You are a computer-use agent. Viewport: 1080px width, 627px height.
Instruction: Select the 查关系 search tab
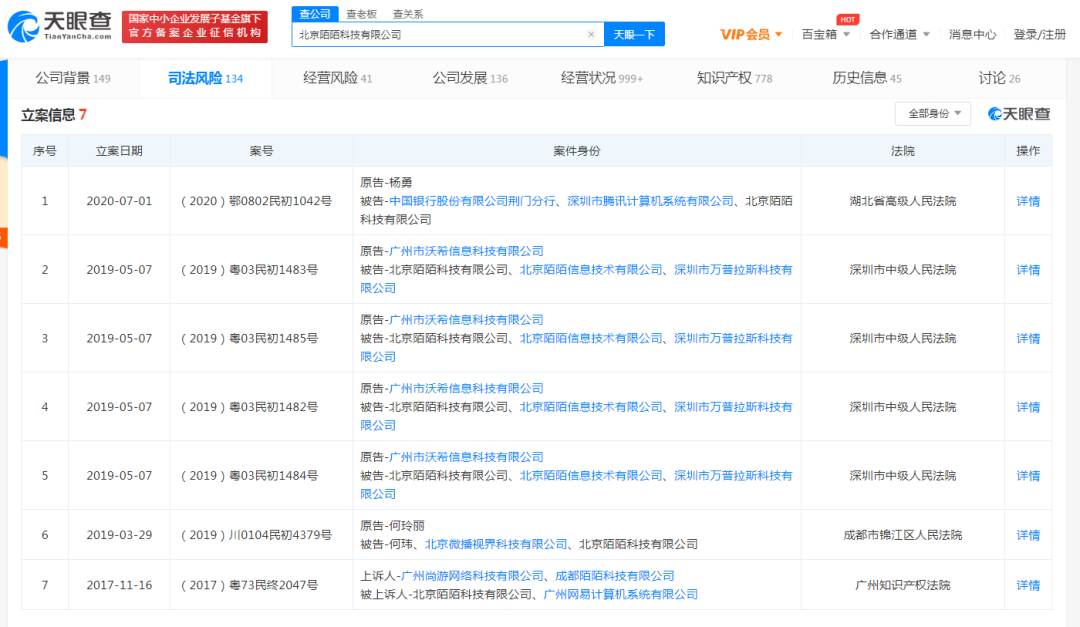click(x=407, y=14)
